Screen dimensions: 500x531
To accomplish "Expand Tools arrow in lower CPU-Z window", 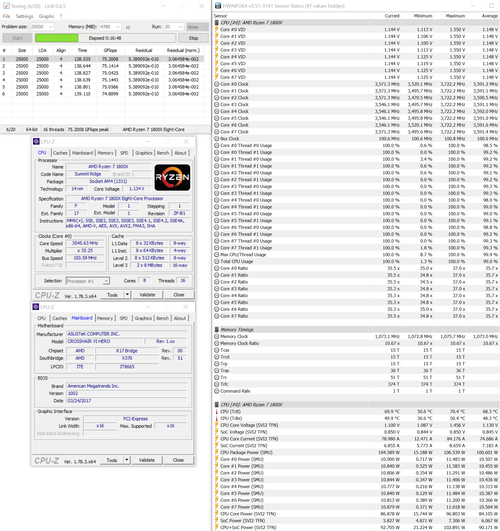I will pyautogui.click(x=127, y=460).
